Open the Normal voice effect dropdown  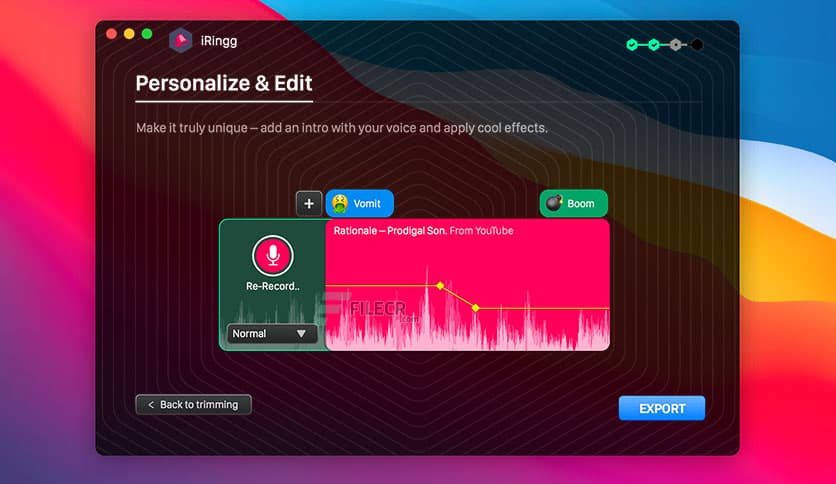[272, 334]
